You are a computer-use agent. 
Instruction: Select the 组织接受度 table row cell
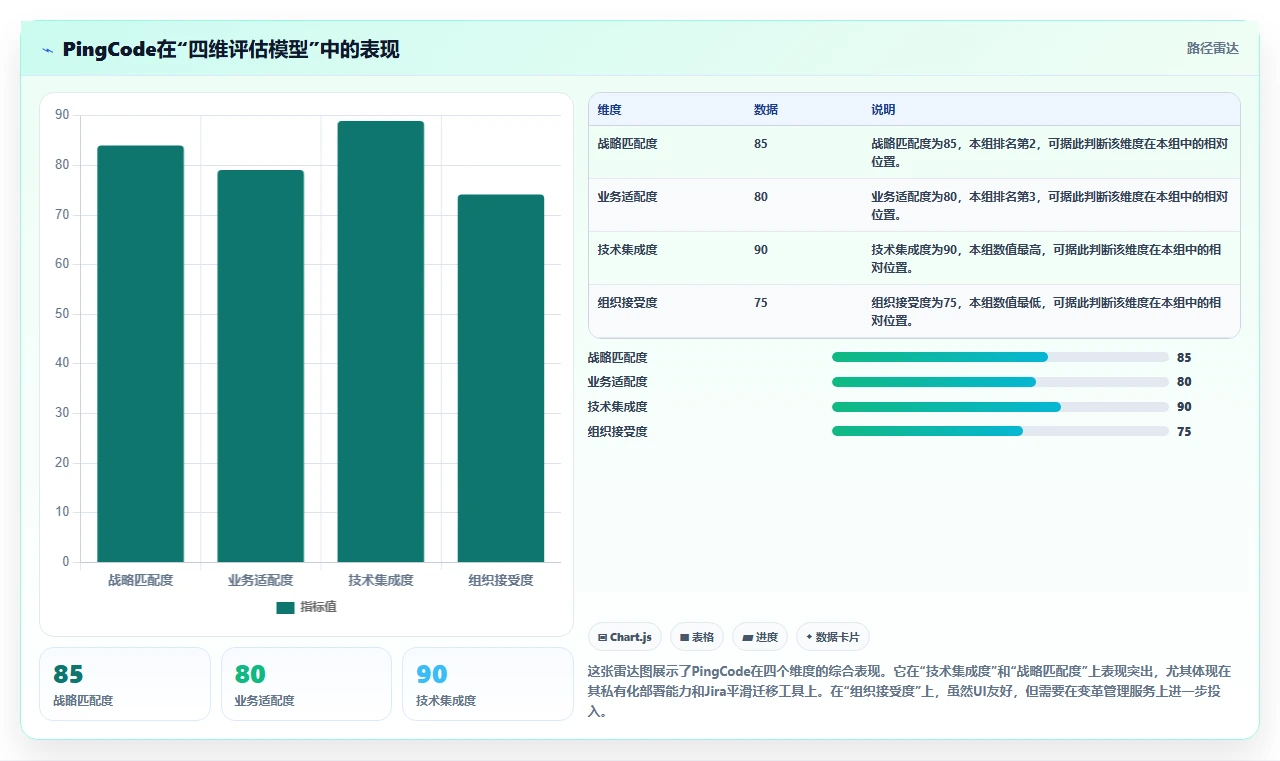[627, 303]
